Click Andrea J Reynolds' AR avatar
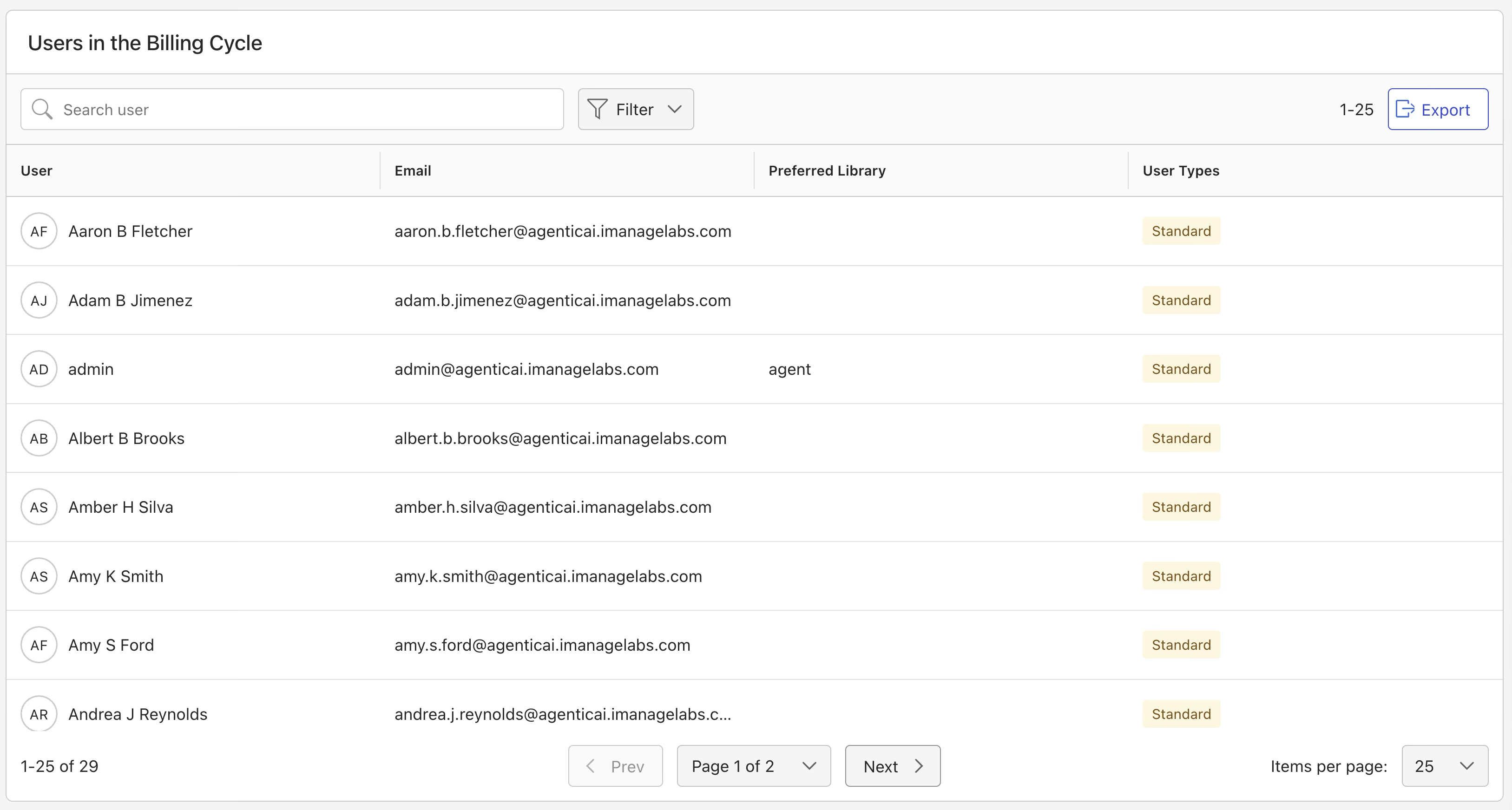The width and height of the screenshot is (1512, 810). pyautogui.click(x=39, y=714)
